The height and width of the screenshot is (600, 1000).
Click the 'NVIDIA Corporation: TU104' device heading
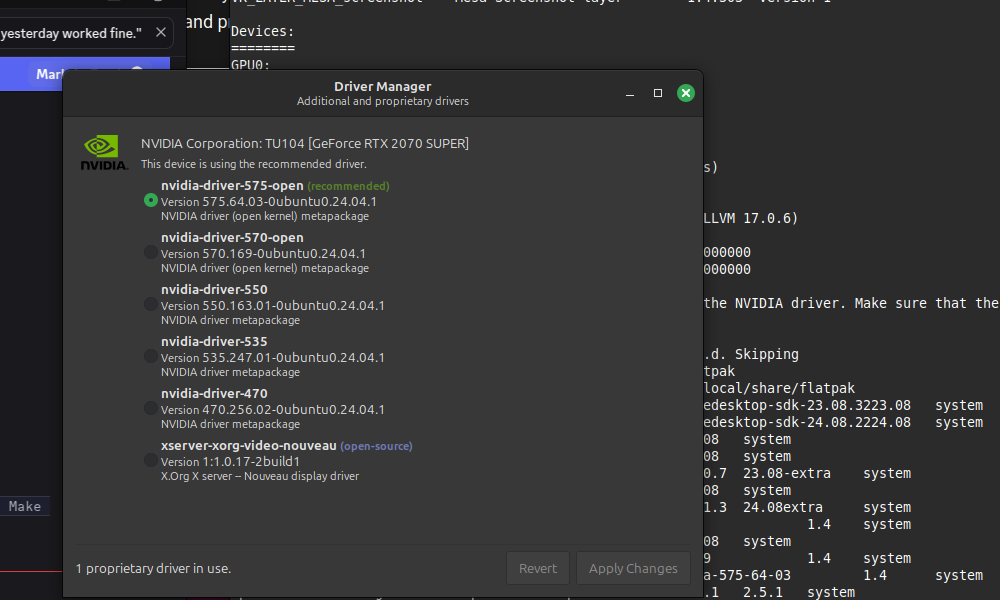pyautogui.click(x=305, y=143)
